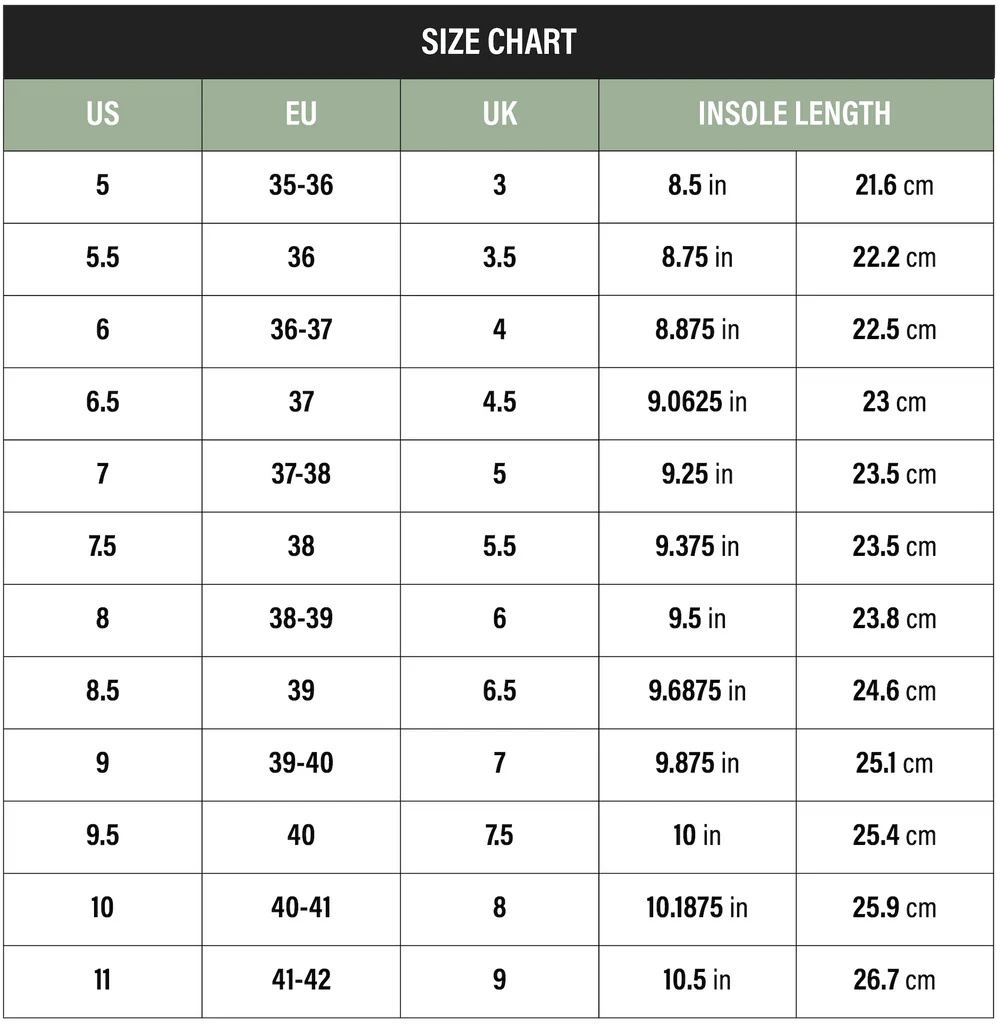Click the US column header
This screenshot has height=1024, width=997.
coord(102,114)
